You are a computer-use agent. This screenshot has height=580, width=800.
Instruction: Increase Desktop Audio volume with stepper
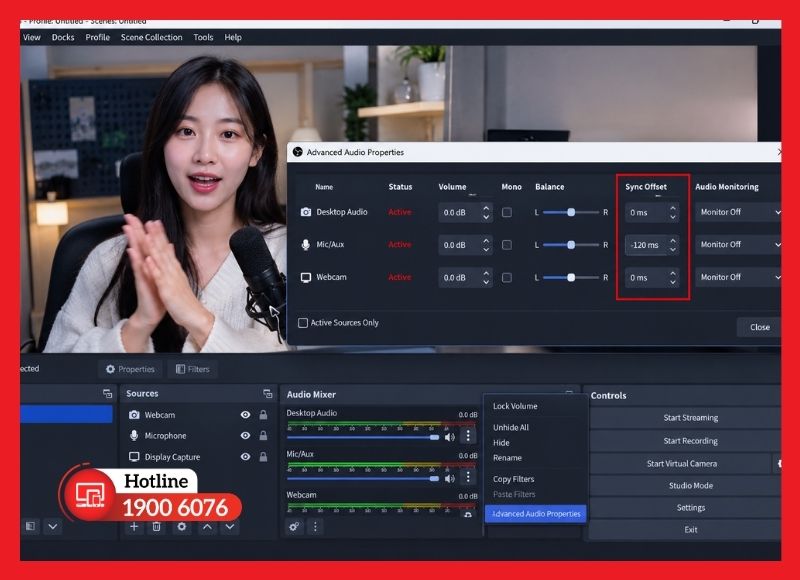(x=486, y=208)
